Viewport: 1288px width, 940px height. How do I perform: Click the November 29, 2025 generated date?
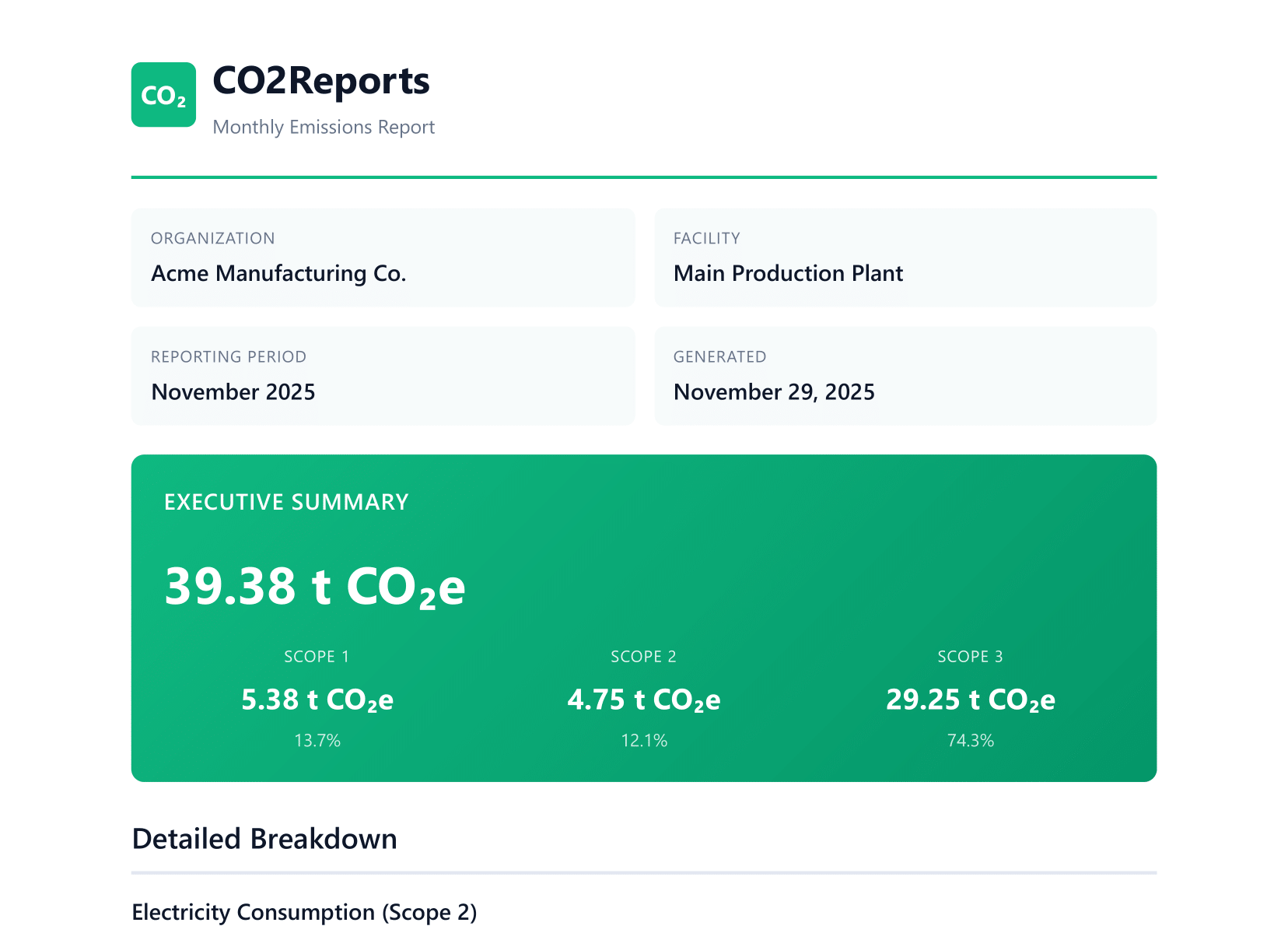pos(774,391)
